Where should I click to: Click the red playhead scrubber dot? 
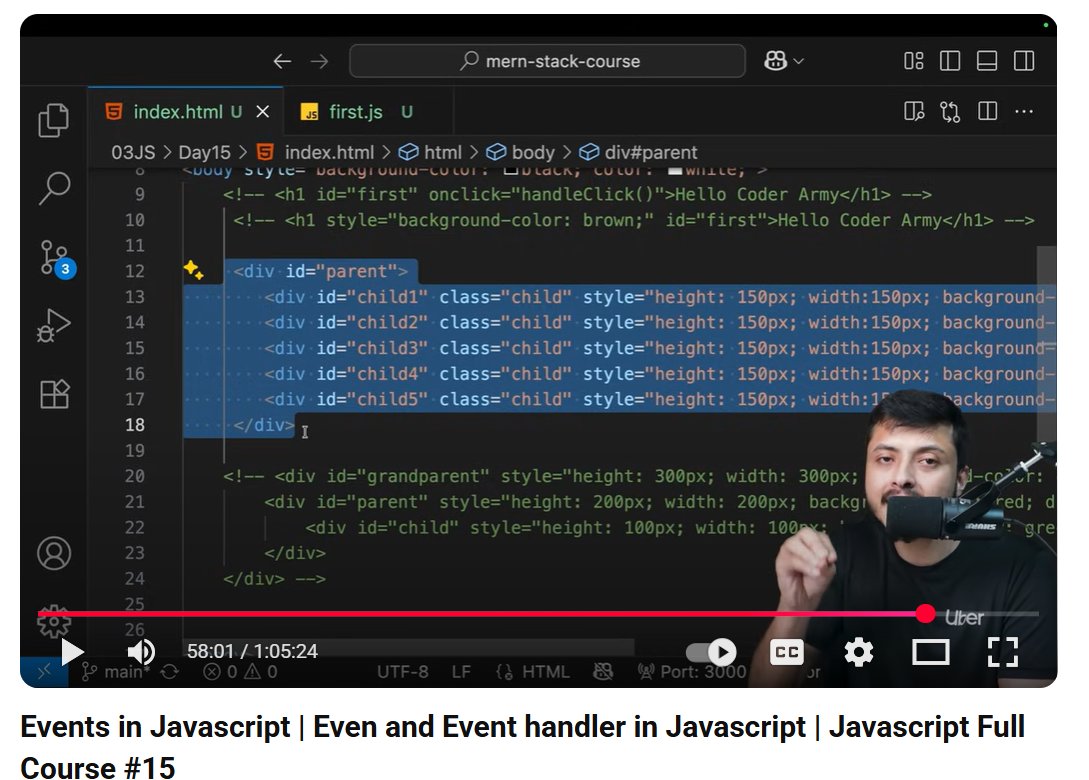point(925,613)
